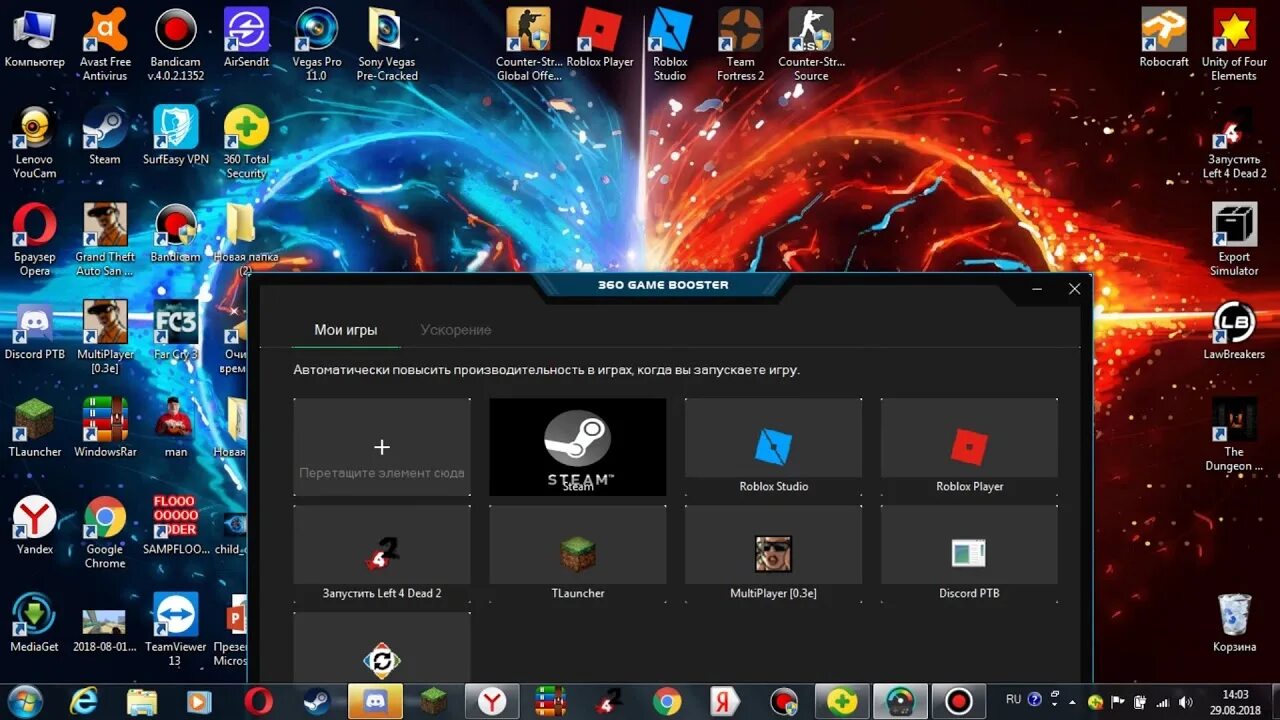1280x720 pixels.
Task: Select the Roblox Player desktop shortcut
Action: coord(600,40)
